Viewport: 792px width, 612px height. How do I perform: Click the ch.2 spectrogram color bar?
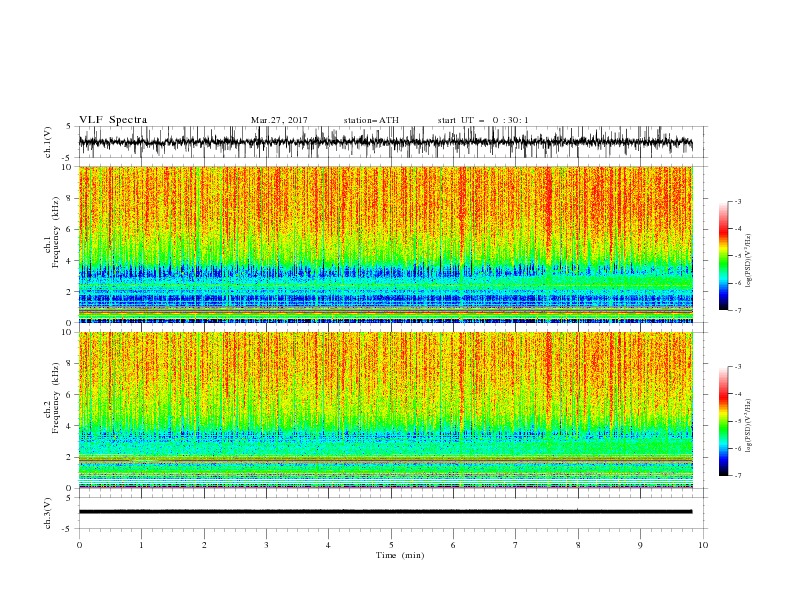pos(723,421)
